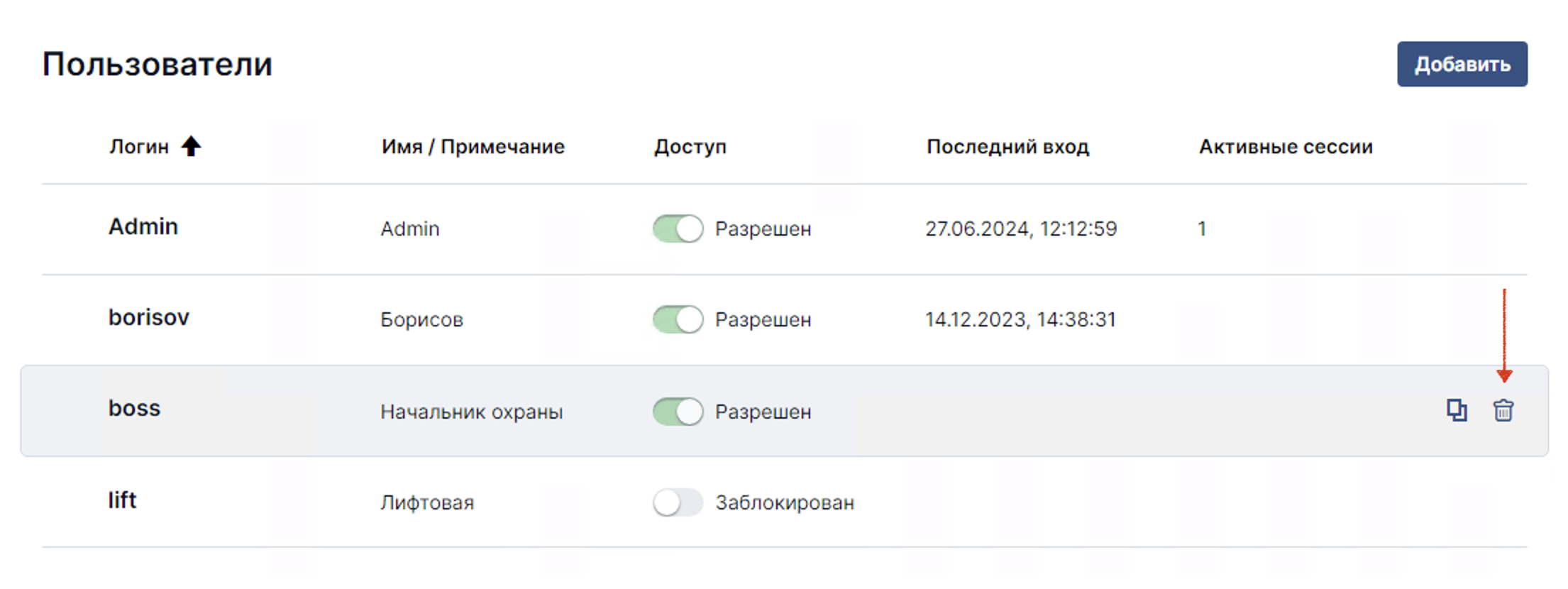Click Admin's active sessions count
Image resolution: width=1568 pixels, height=589 pixels.
(1202, 229)
